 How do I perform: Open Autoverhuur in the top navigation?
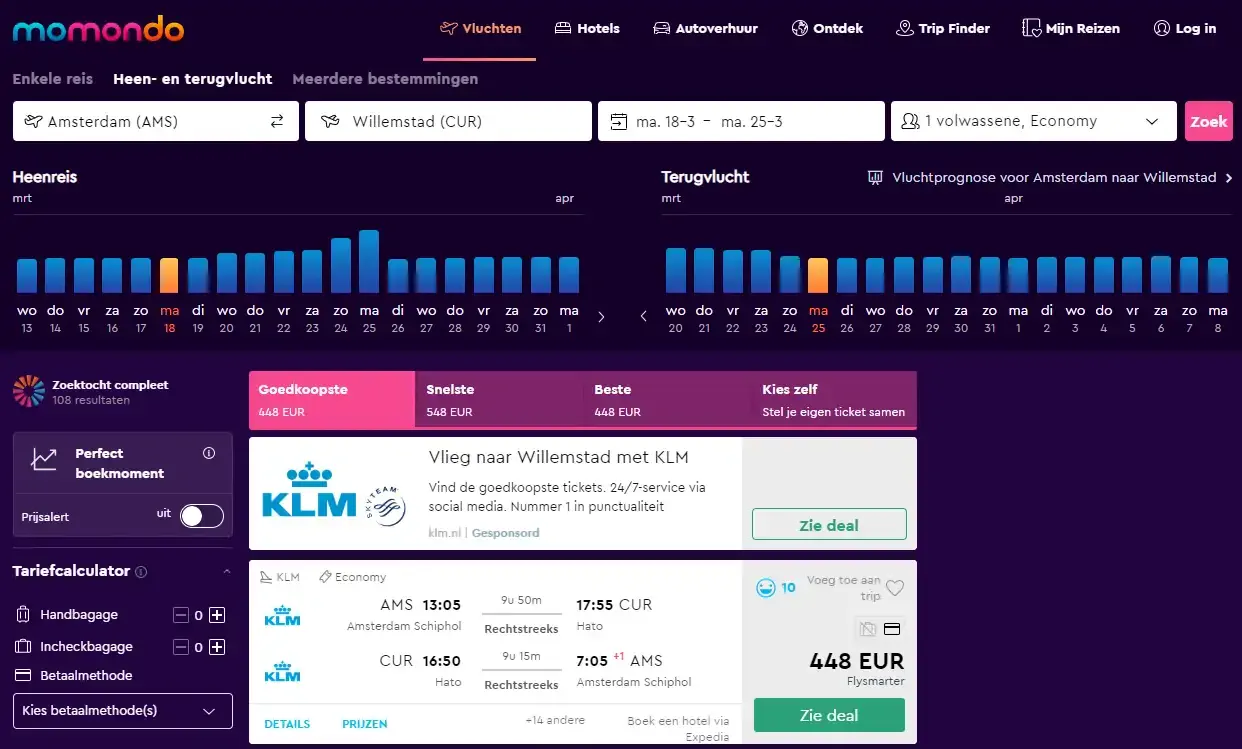click(705, 28)
